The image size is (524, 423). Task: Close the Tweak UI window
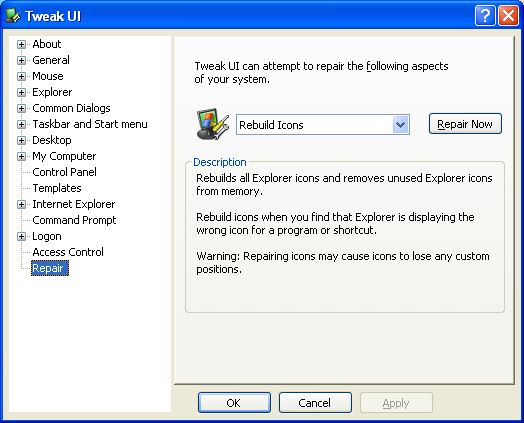point(508,15)
